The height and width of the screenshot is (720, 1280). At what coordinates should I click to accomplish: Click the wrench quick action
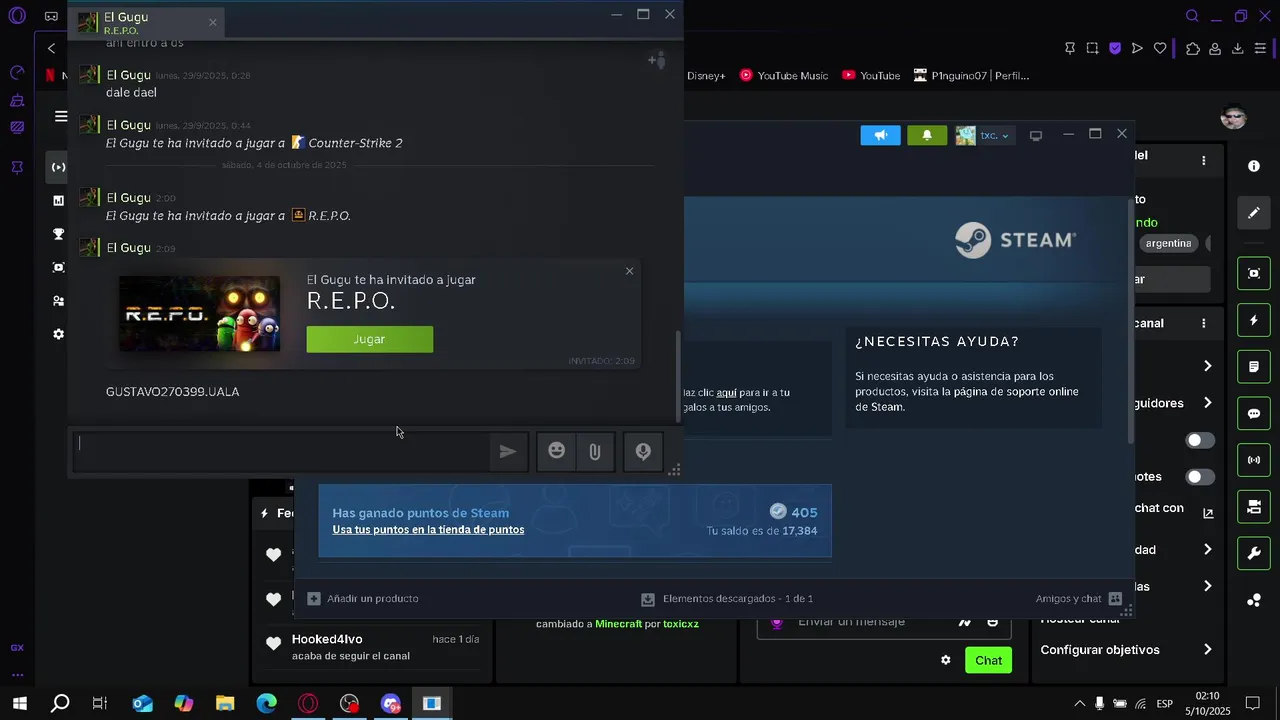pos(1254,553)
